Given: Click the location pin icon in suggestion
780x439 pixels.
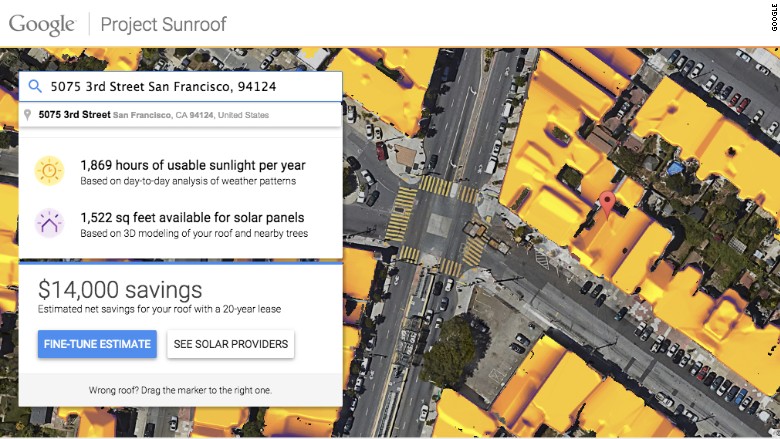Looking at the screenshot, I should point(28,115).
